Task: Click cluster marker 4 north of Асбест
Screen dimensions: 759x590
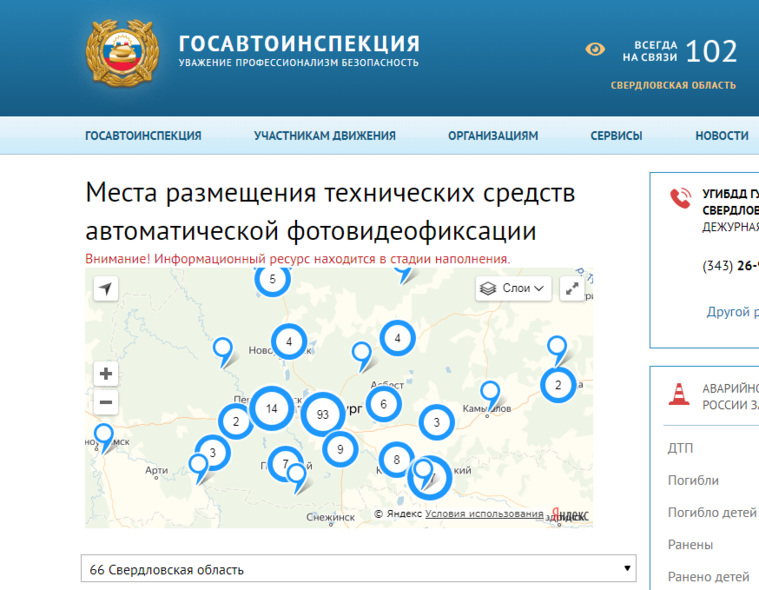Action: click(x=397, y=338)
